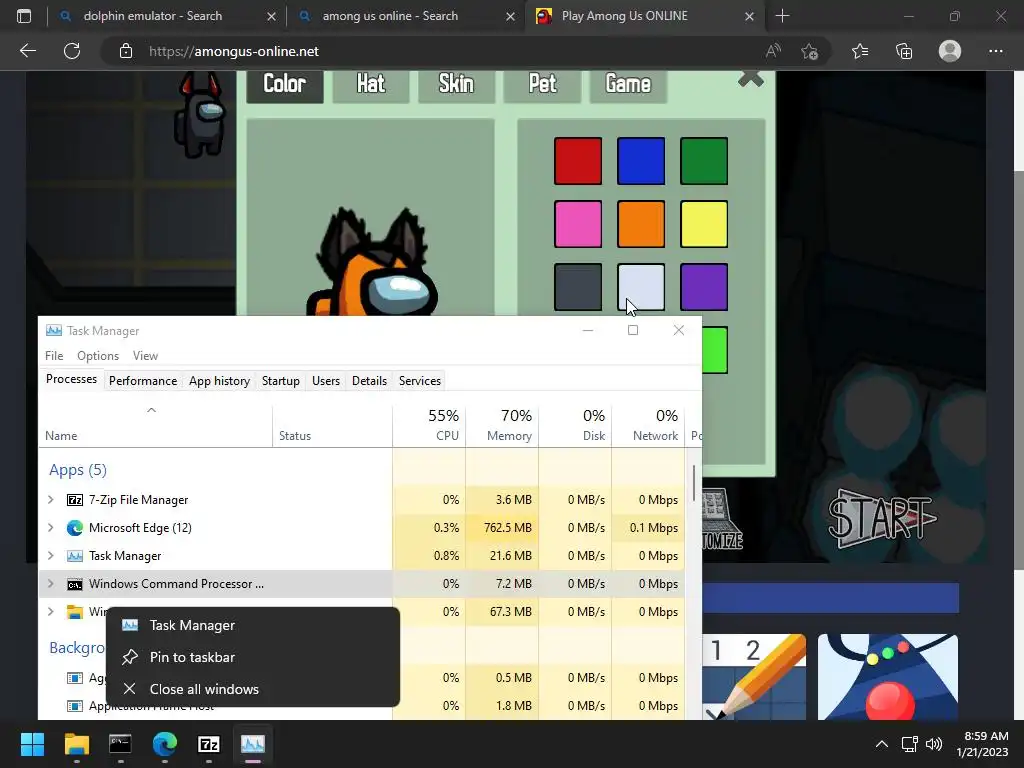
Task: Close the dolphin emulator search tab
Action: tap(271, 16)
